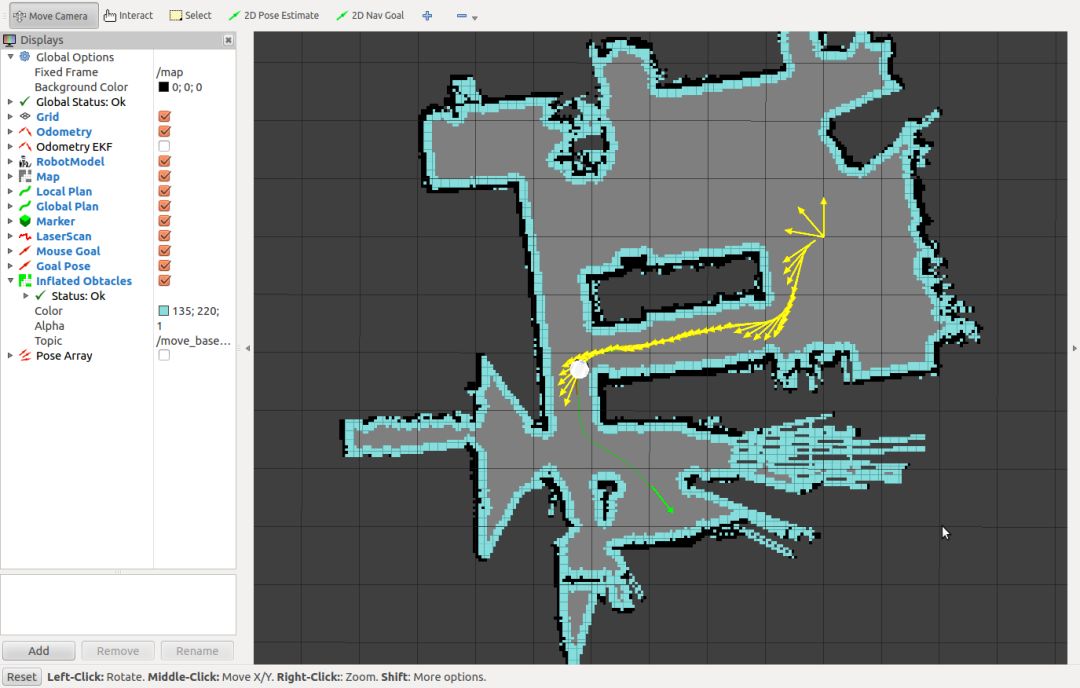1080x688 pixels.
Task: Close the Displays panel
Action: pos(228,40)
